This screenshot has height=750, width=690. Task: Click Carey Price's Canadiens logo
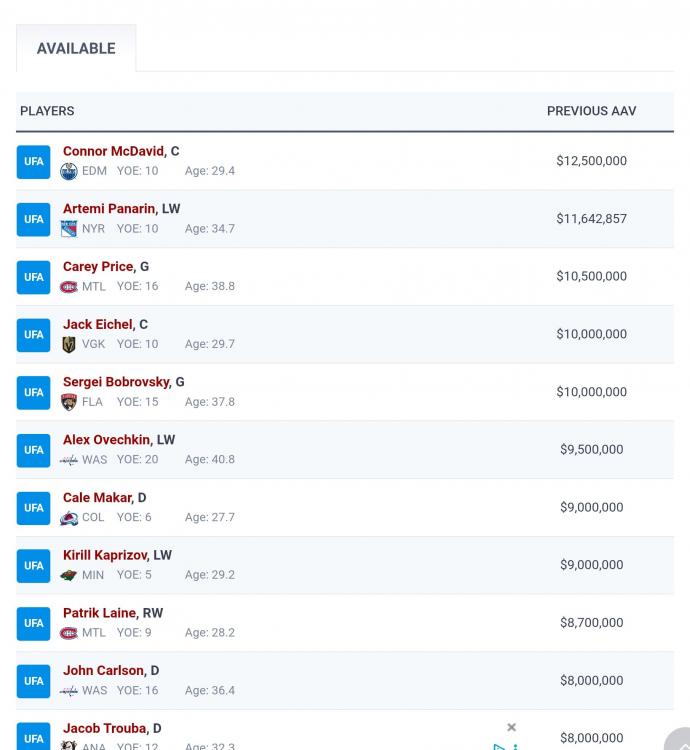pos(69,287)
